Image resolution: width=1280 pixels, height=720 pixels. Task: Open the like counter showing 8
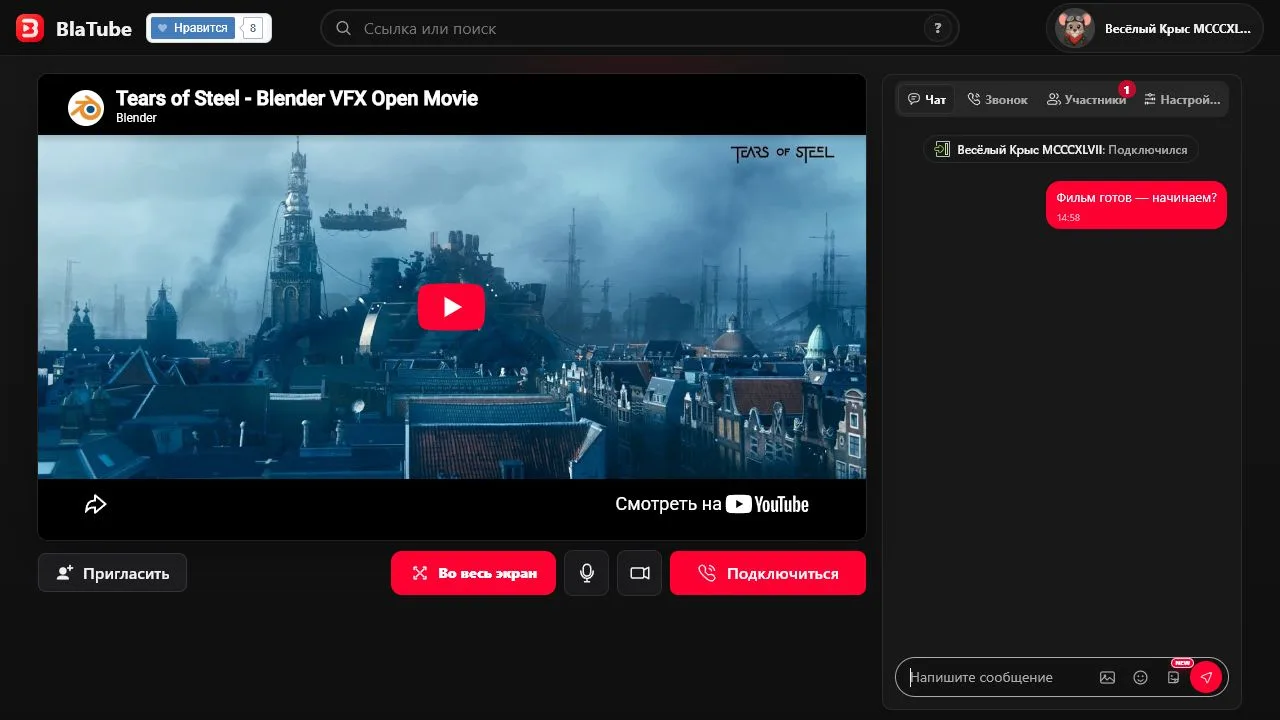tap(253, 29)
